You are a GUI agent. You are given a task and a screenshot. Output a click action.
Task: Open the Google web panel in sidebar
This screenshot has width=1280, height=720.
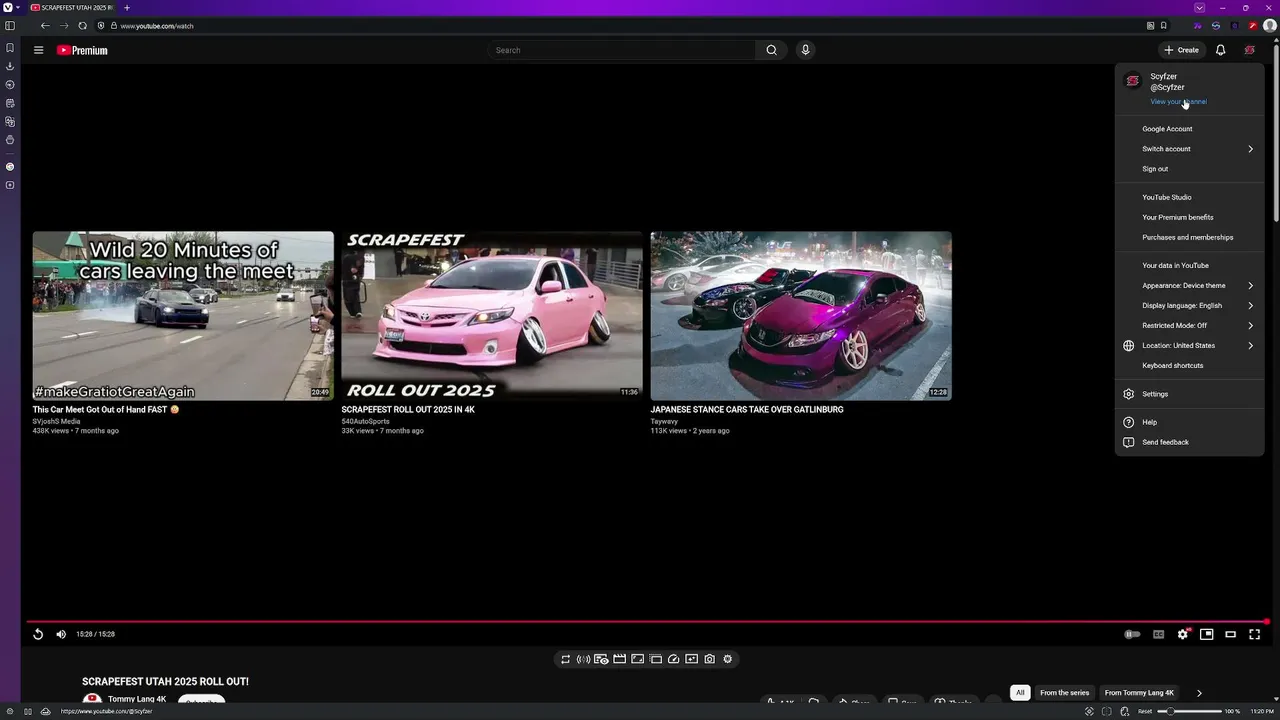tap(10, 167)
